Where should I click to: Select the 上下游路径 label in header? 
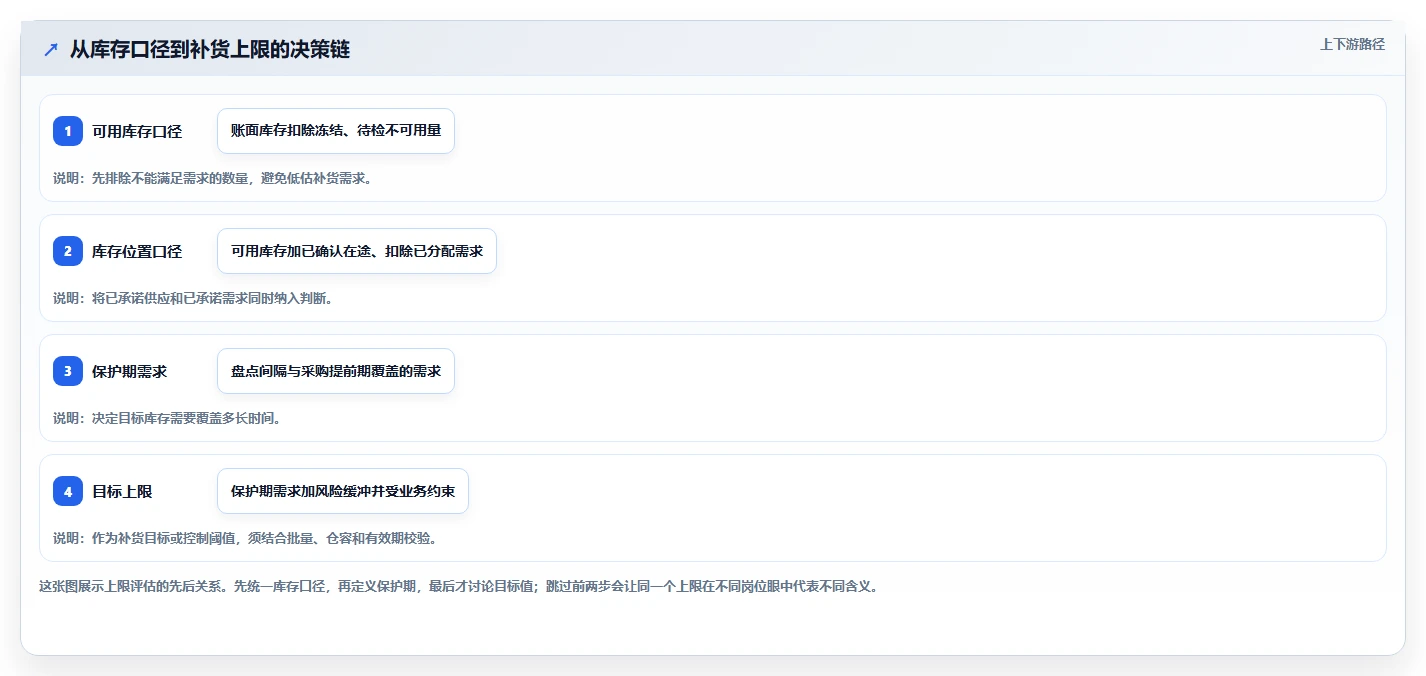click(1352, 44)
